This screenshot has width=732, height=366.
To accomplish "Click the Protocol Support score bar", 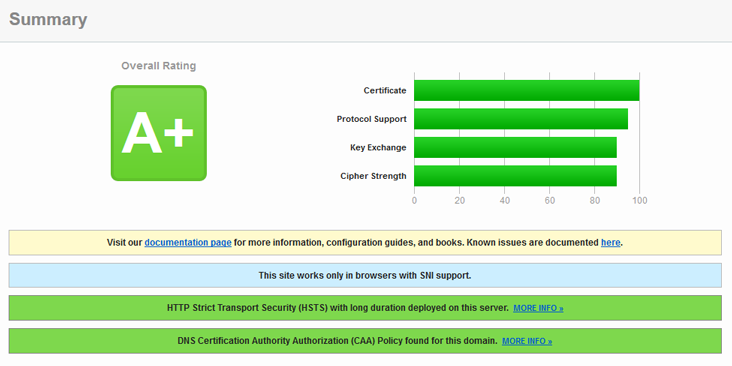I will pyautogui.click(x=521, y=119).
